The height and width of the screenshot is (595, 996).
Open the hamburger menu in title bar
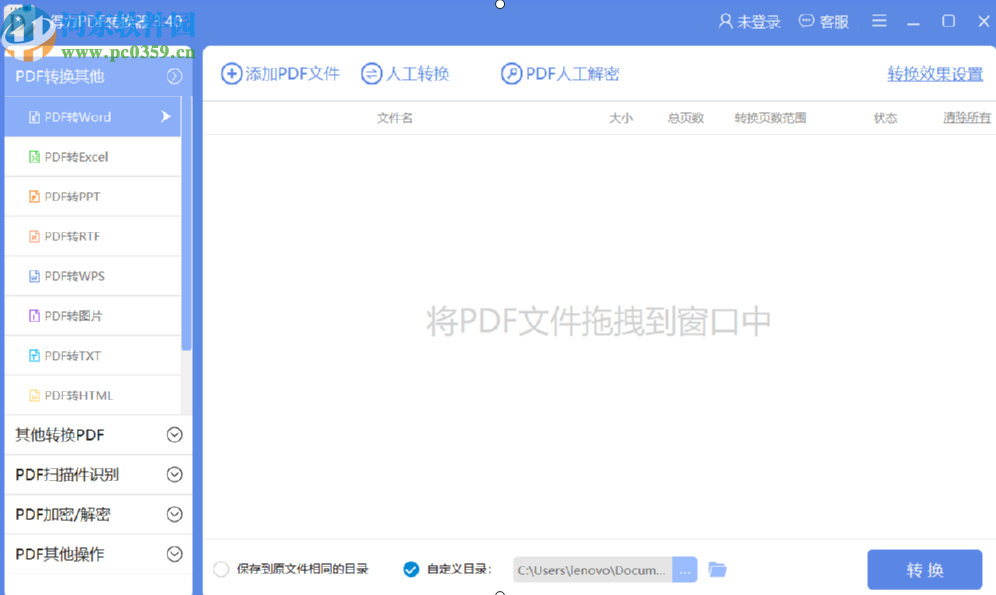coord(879,21)
